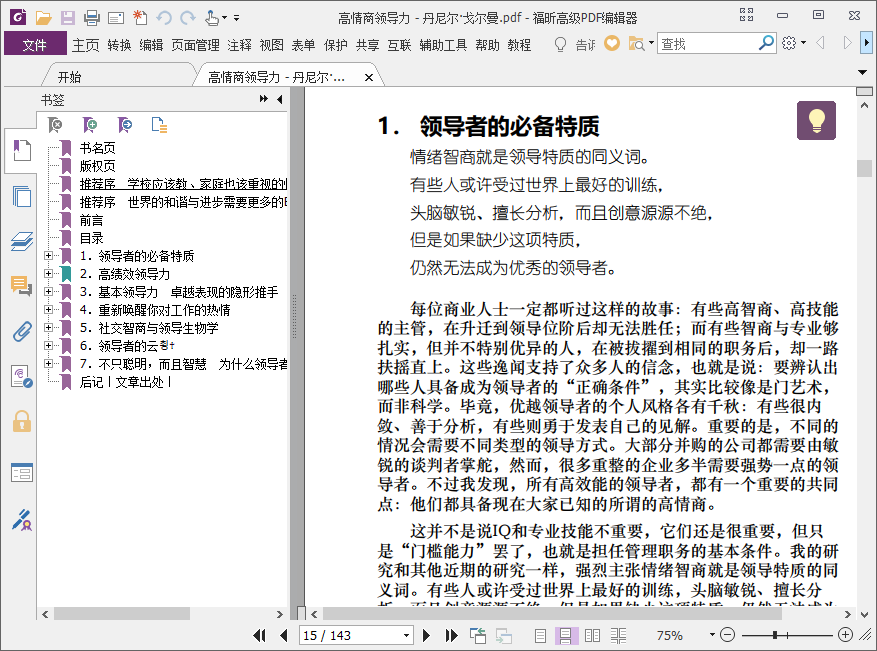Screen dimensions: 877x651
Task: Close the 高情商领导力 document tab
Action: [x=369, y=78]
